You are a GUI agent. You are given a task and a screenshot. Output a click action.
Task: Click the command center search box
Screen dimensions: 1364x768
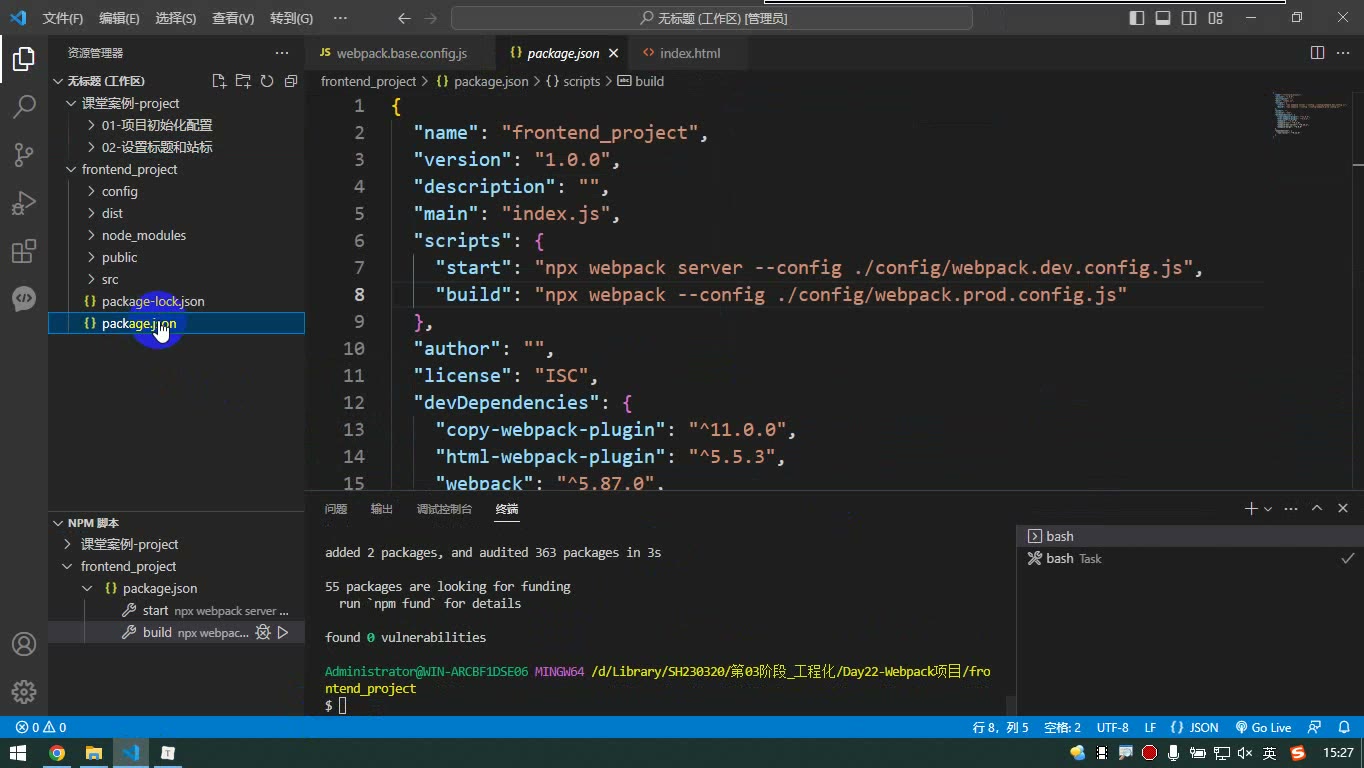[712, 18]
